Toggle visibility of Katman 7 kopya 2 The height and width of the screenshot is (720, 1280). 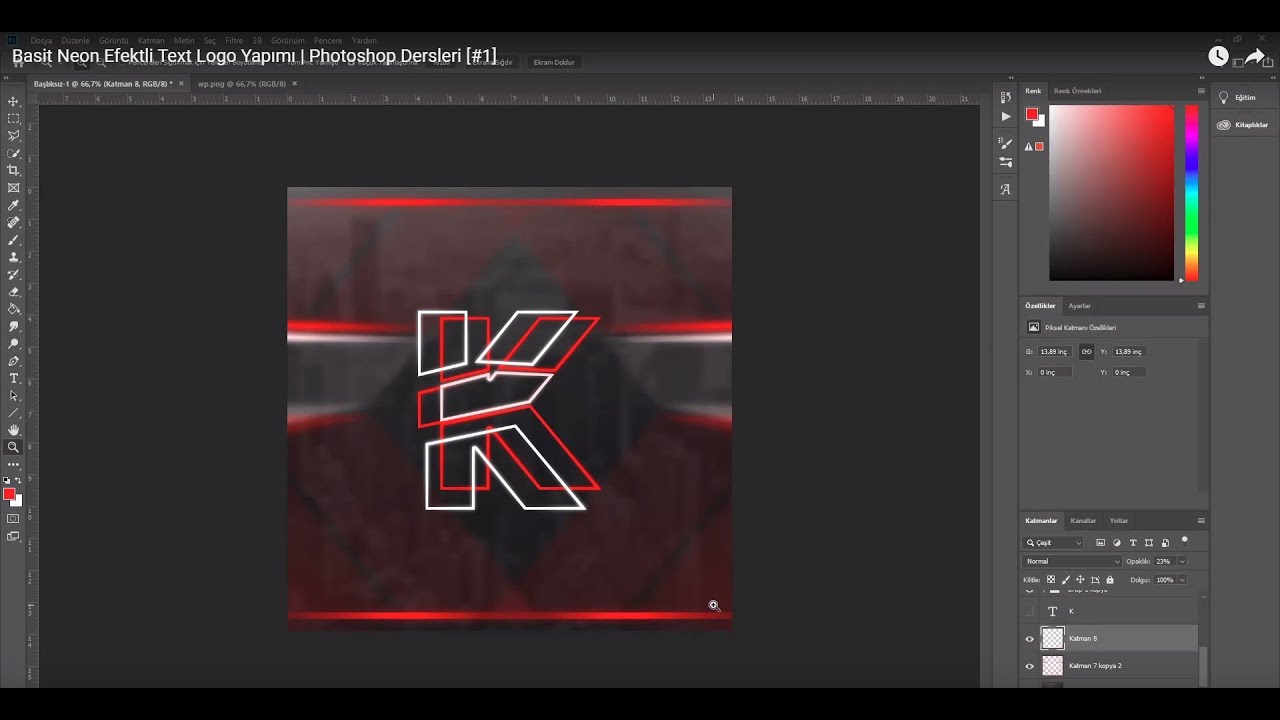click(1030, 666)
